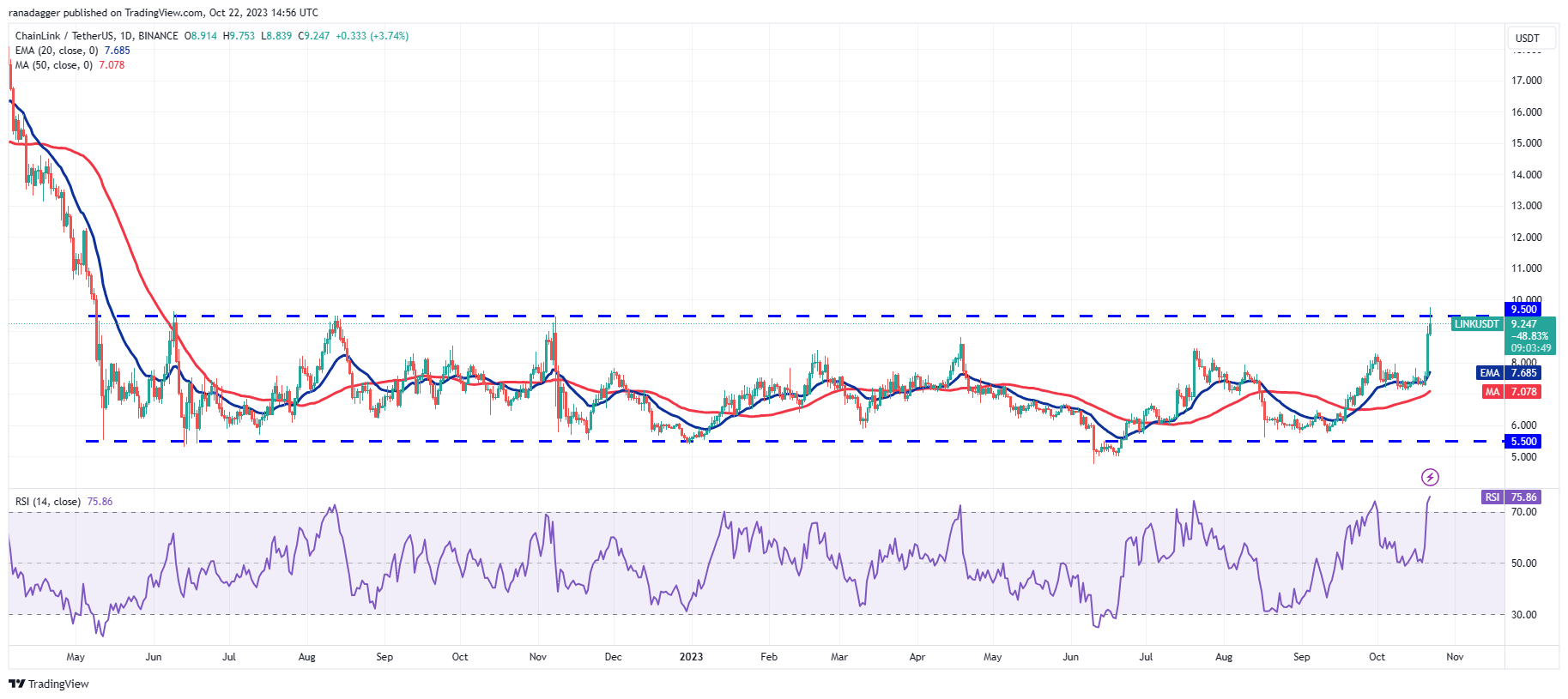Click the 9.247 current price label
This screenshot has height=699, width=1568.
coord(1524,324)
